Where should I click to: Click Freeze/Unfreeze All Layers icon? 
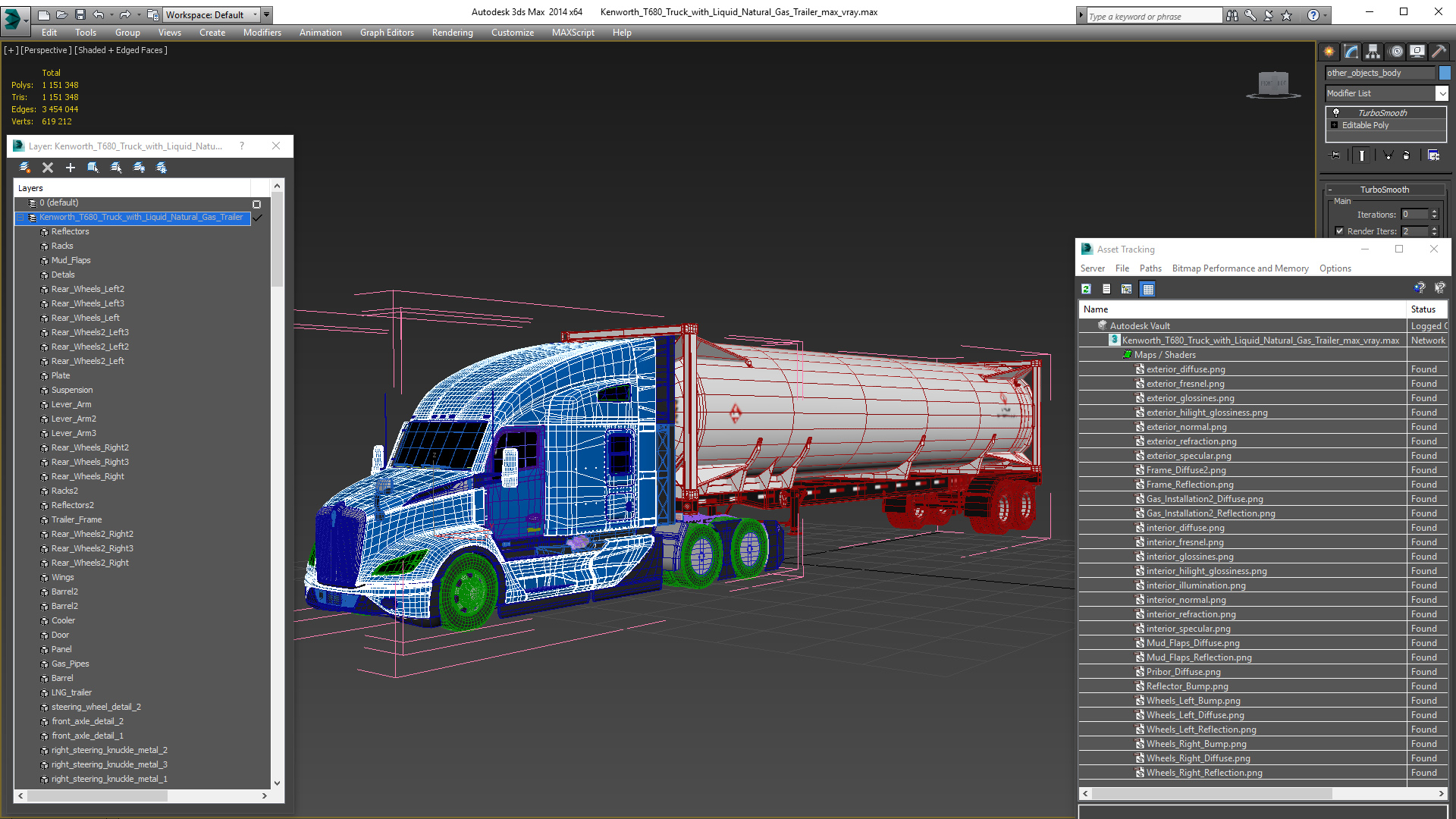(162, 168)
